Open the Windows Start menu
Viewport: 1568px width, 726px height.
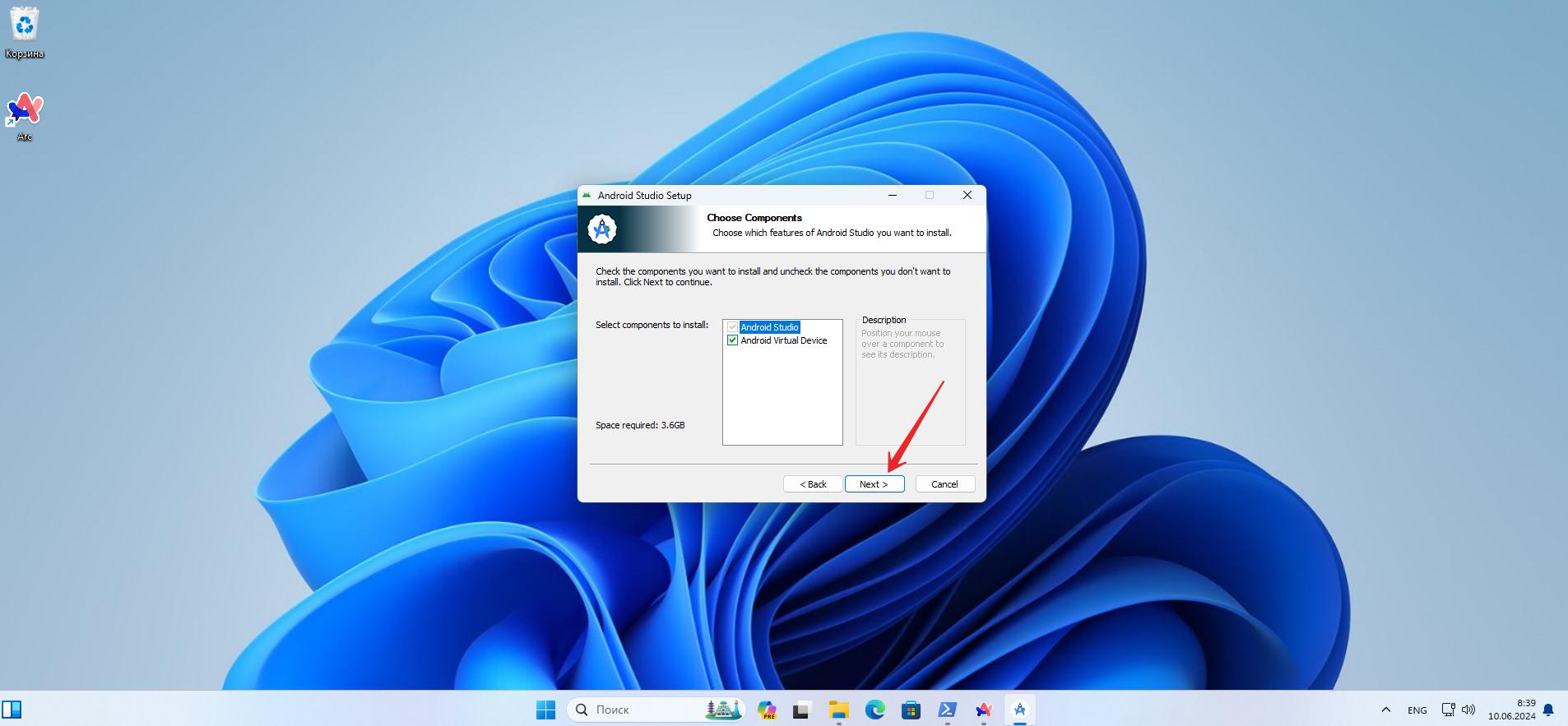[x=545, y=710]
